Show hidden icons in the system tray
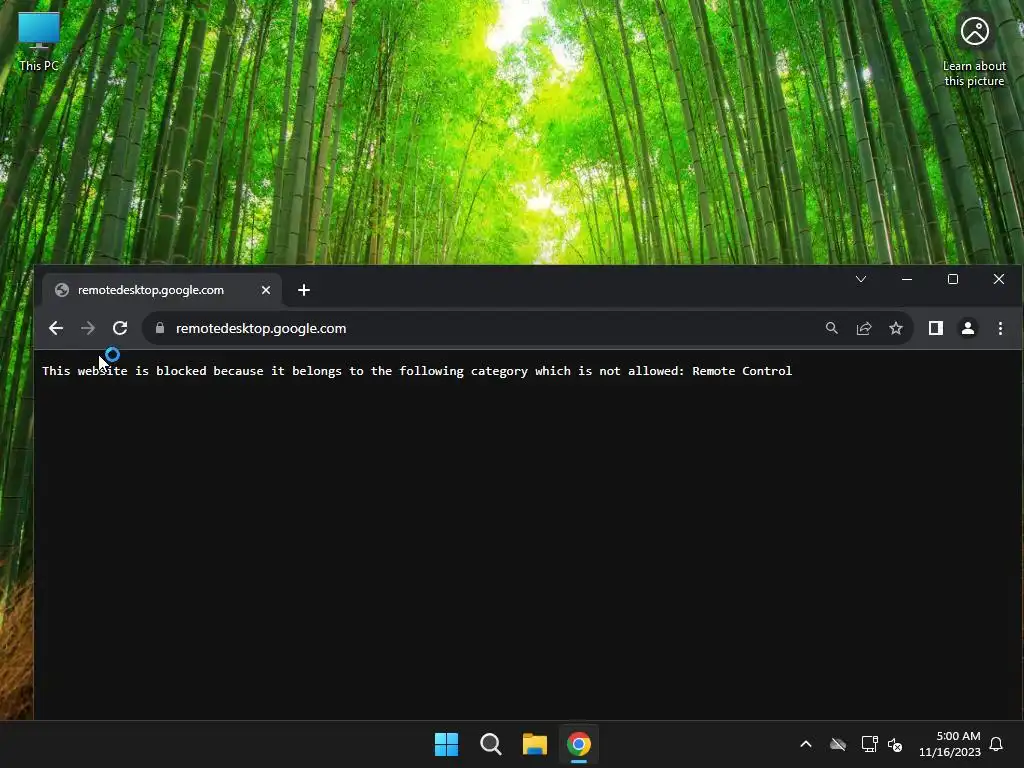 806,744
